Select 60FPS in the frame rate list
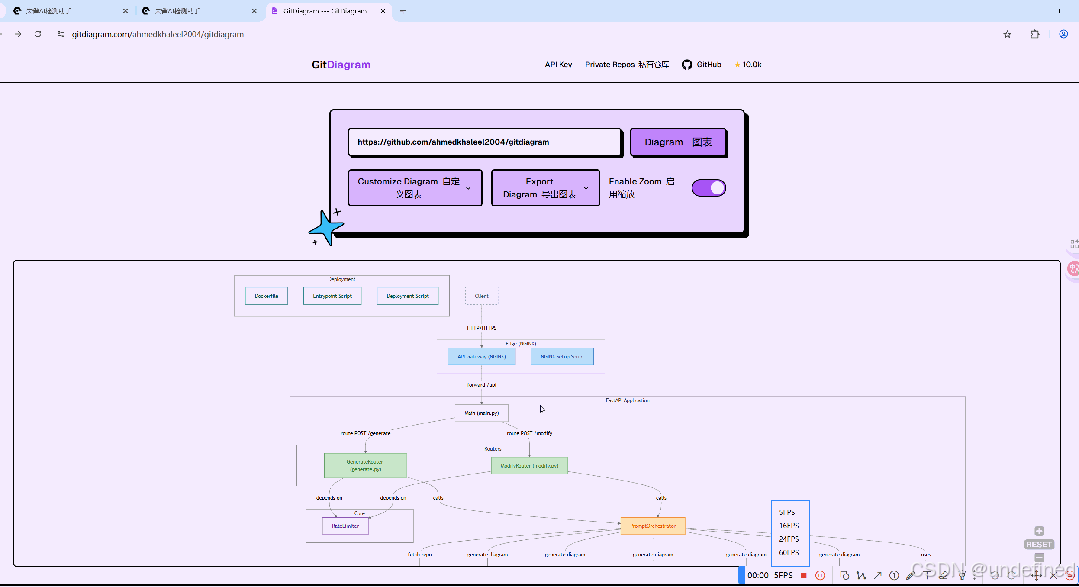This screenshot has width=1079, height=587. click(x=789, y=553)
